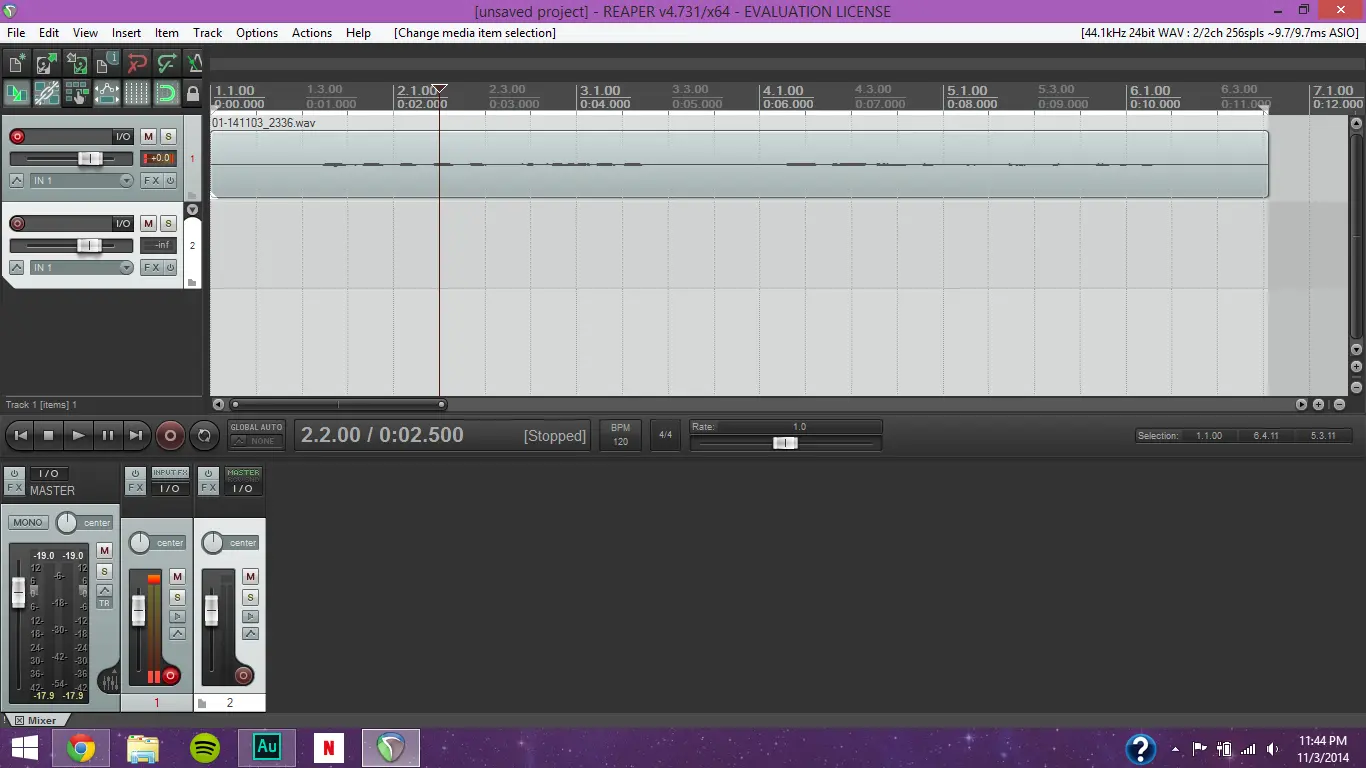Open Spotify from the Windows taskbar
The width and height of the screenshot is (1366, 768).
pyautogui.click(x=205, y=748)
